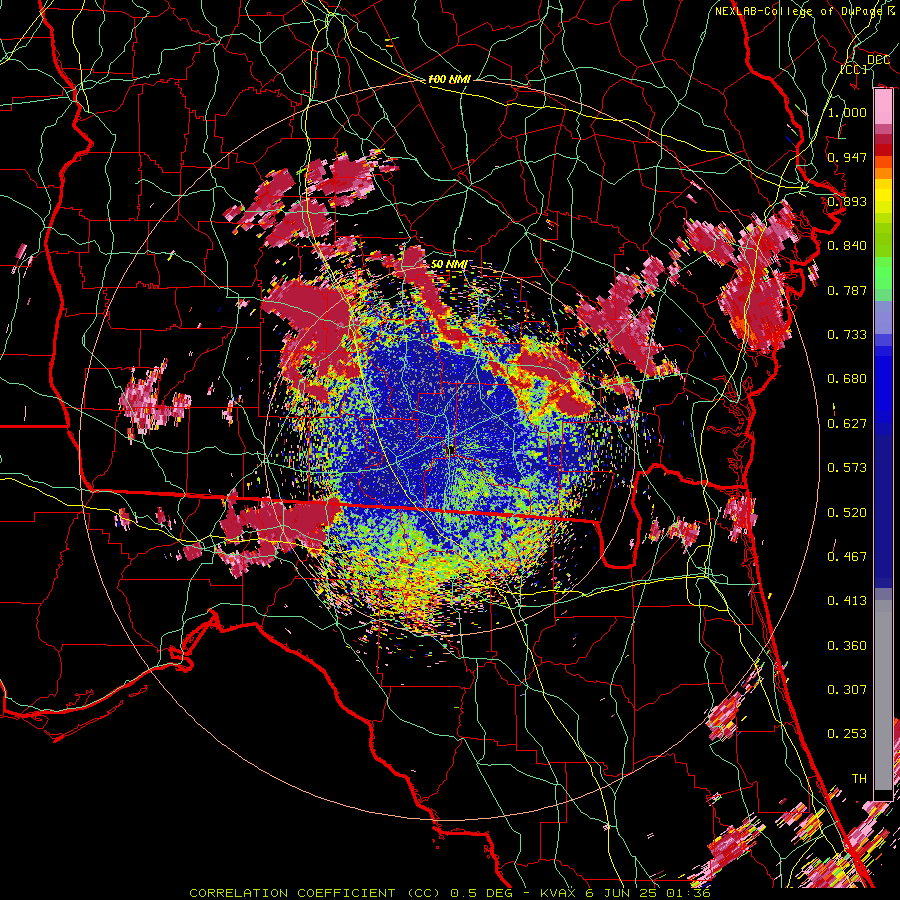Viewport: 900px width, 900px height.
Task: Click the 0.307 legend value
Action: [x=847, y=690]
